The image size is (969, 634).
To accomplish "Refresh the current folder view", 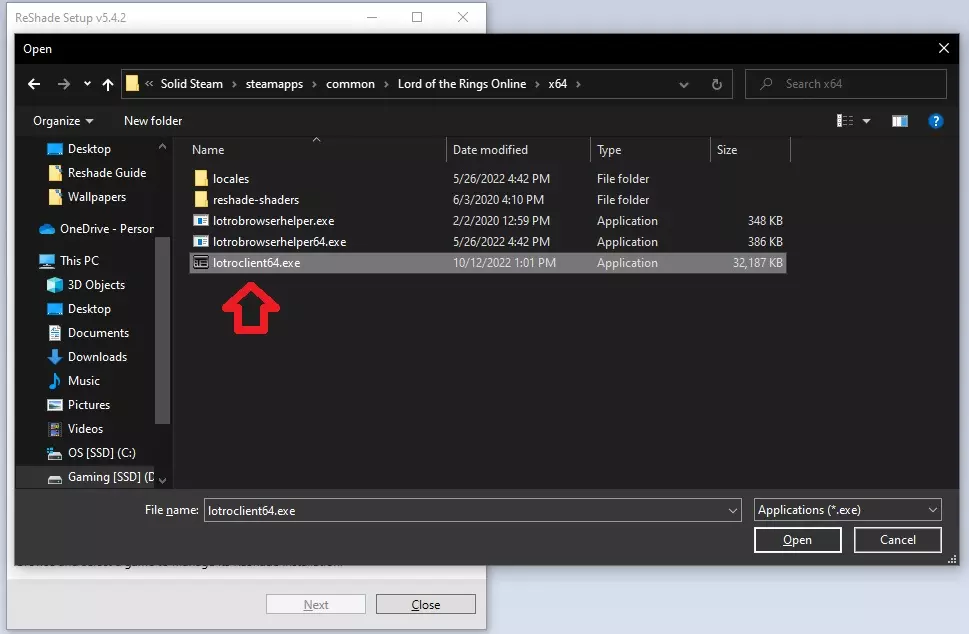I will click(716, 84).
